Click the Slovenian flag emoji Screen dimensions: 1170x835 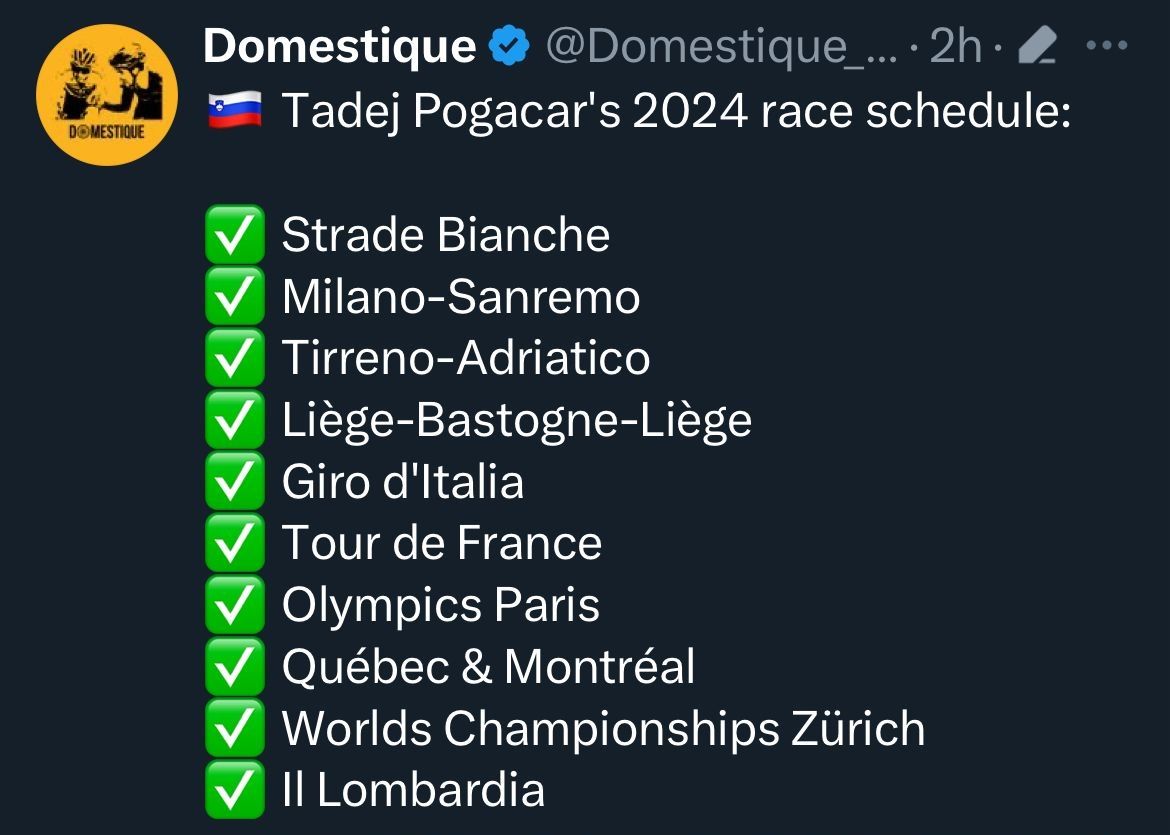[x=235, y=112]
